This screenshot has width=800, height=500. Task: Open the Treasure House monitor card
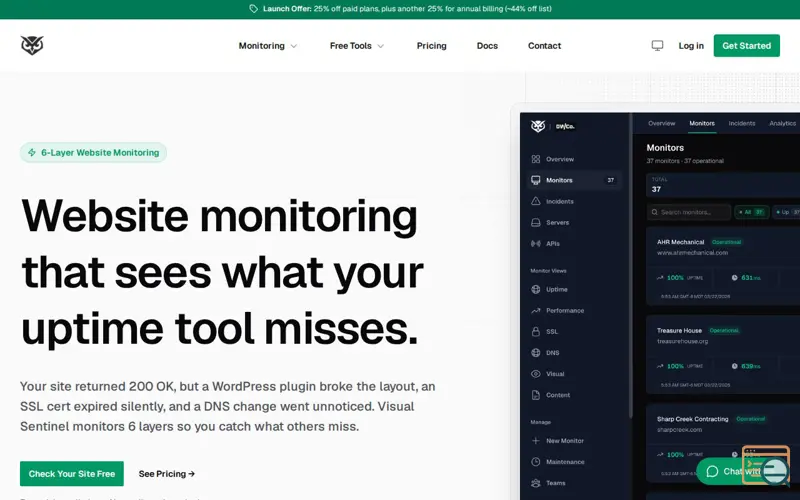[x=723, y=354]
